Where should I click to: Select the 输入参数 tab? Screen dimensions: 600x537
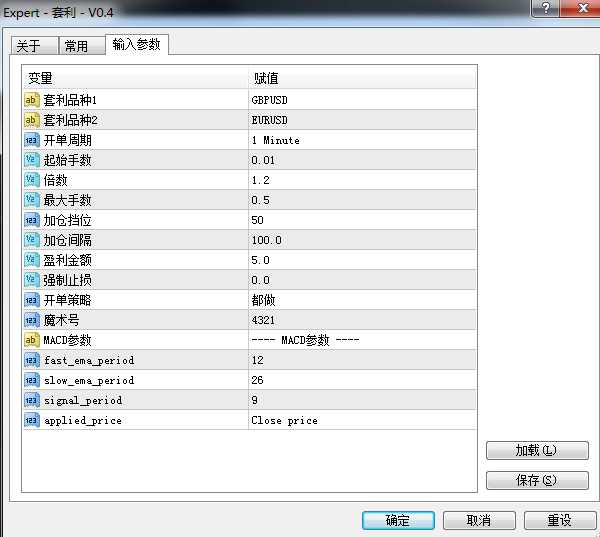[136, 45]
